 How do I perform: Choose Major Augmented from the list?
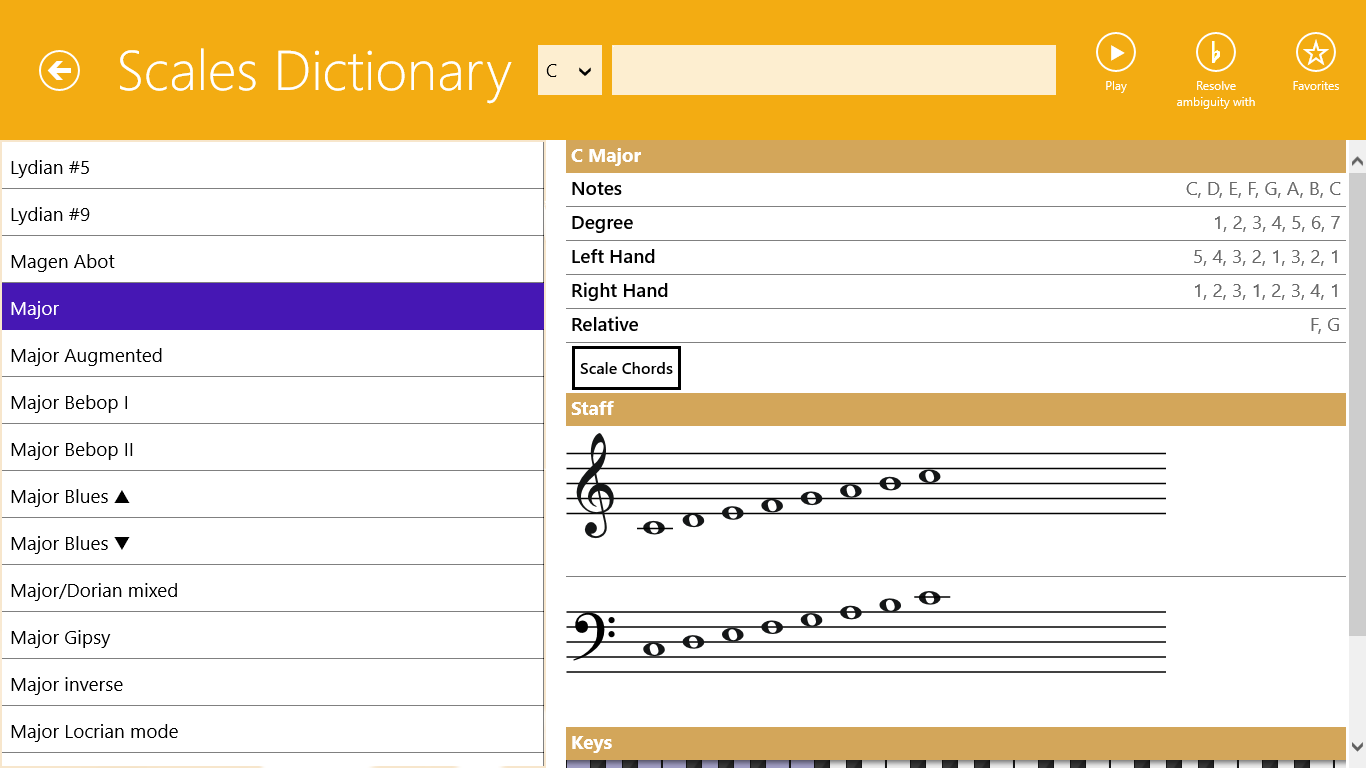tap(272, 355)
